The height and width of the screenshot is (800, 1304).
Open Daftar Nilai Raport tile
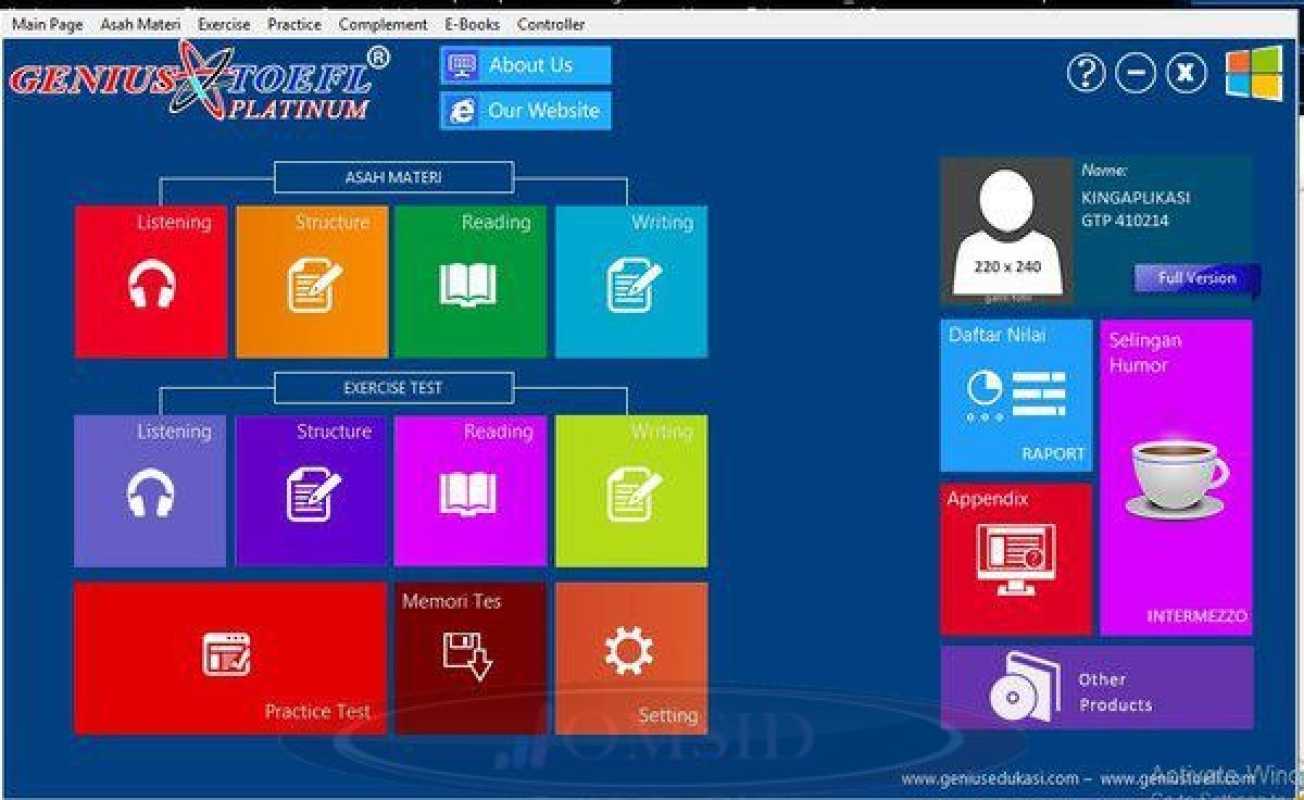(x=1016, y=396)
